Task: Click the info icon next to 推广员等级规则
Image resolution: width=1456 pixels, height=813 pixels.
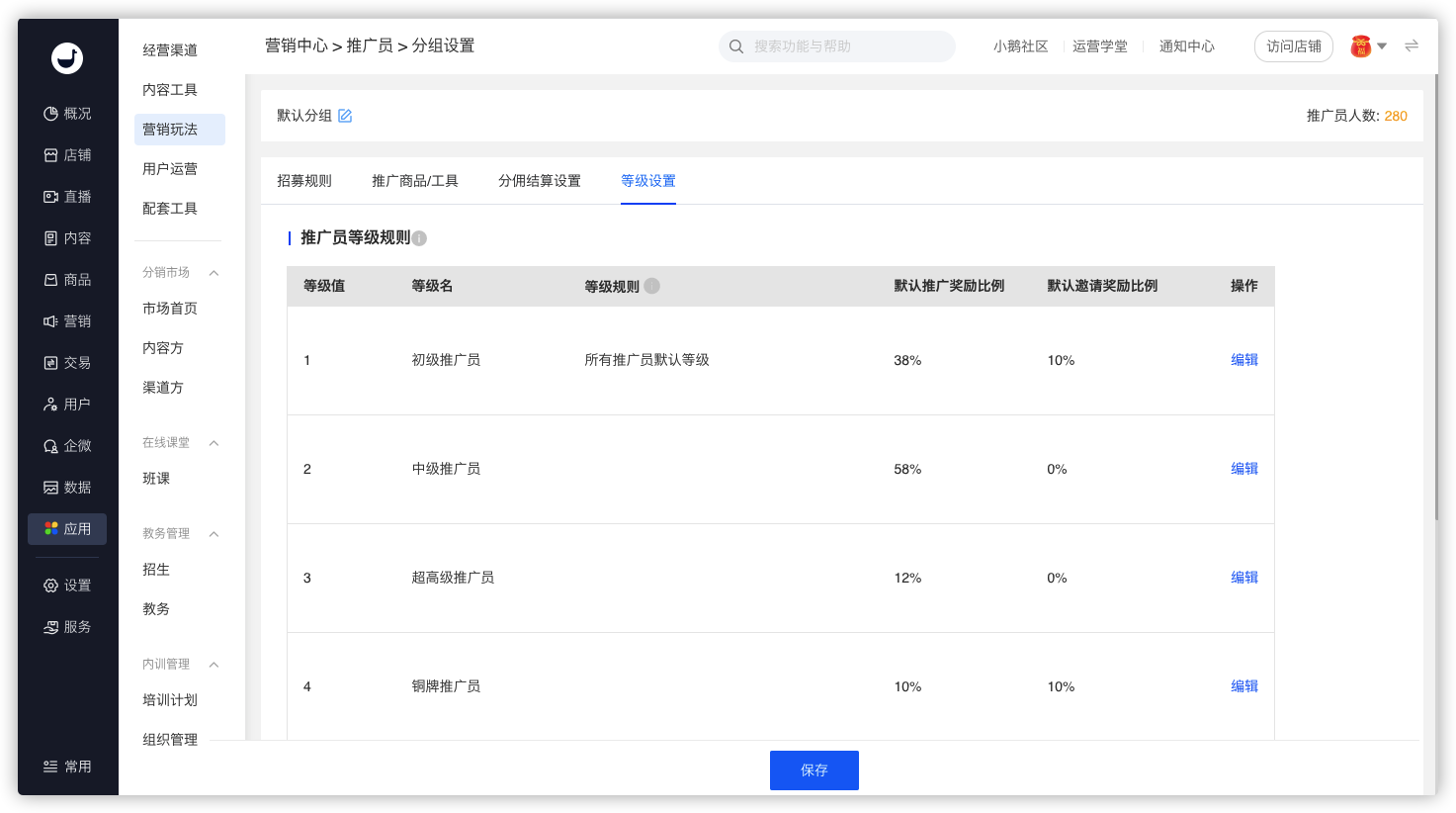Action: tap(419, 238)
